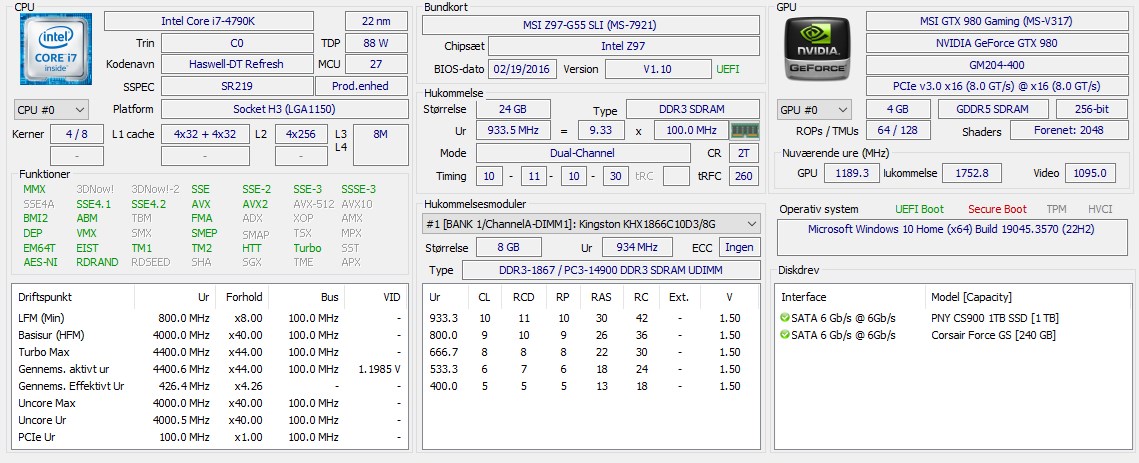Click the CR value 2T
1139x463 pixels.
point(743,153)
